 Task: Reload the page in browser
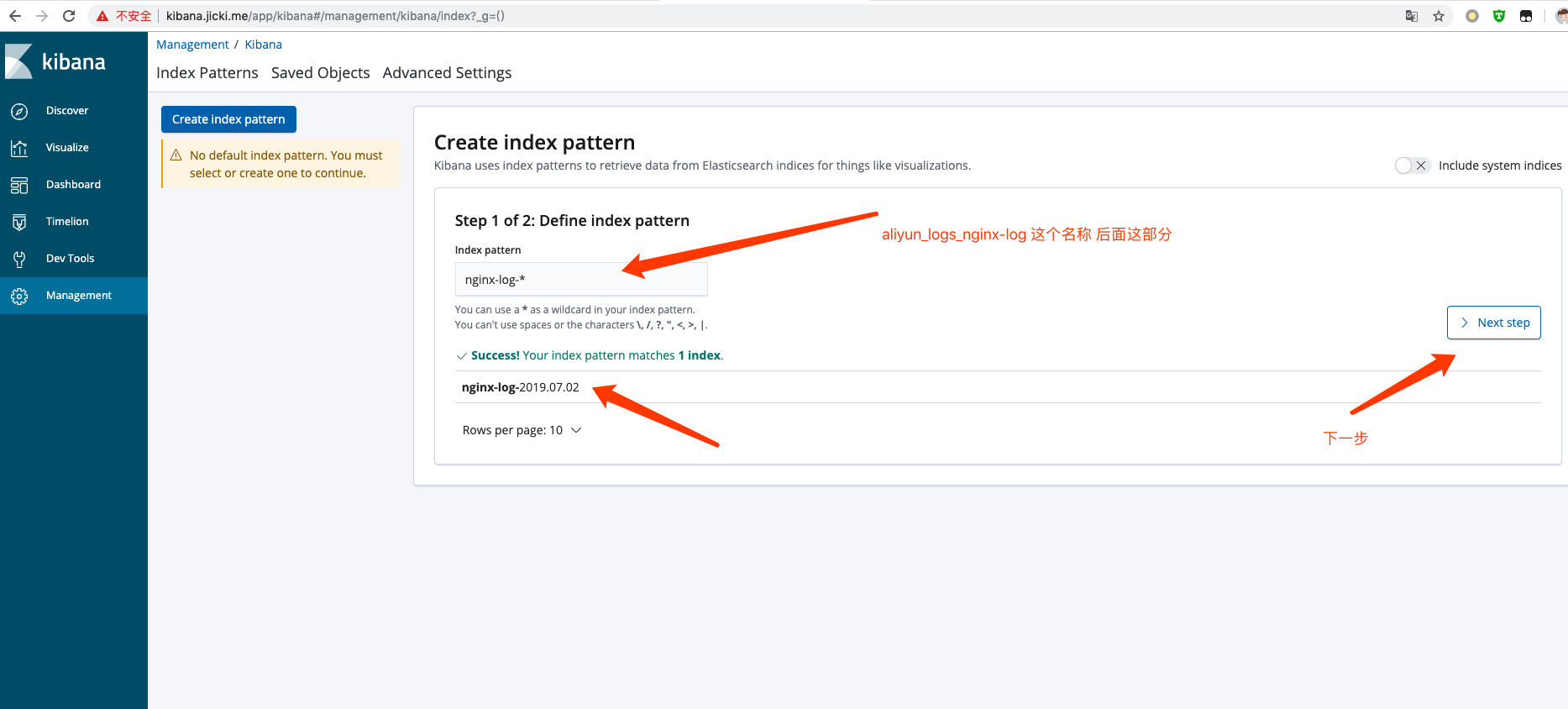tap(69, 16)
